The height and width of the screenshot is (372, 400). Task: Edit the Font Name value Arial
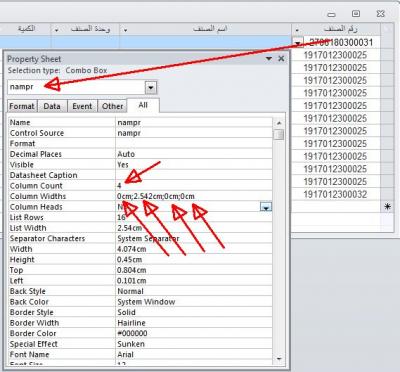tap(194, 355)
